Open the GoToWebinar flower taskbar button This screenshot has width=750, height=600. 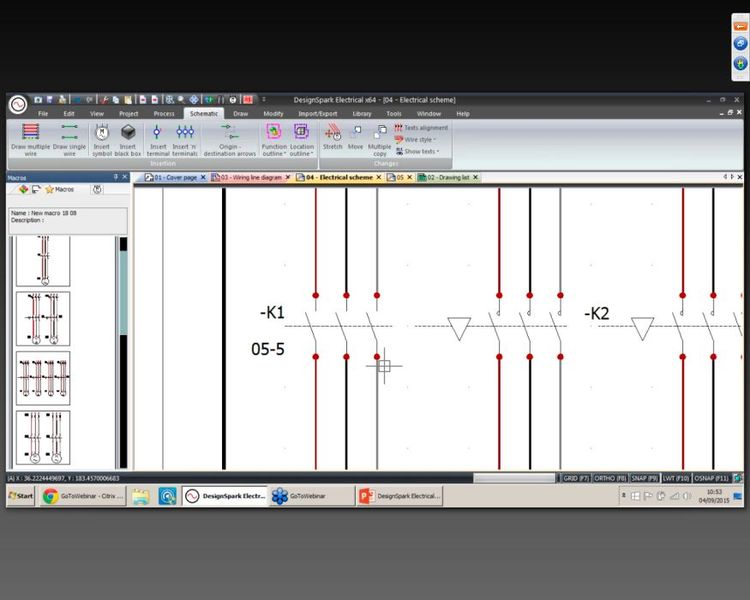coord(311,496)
